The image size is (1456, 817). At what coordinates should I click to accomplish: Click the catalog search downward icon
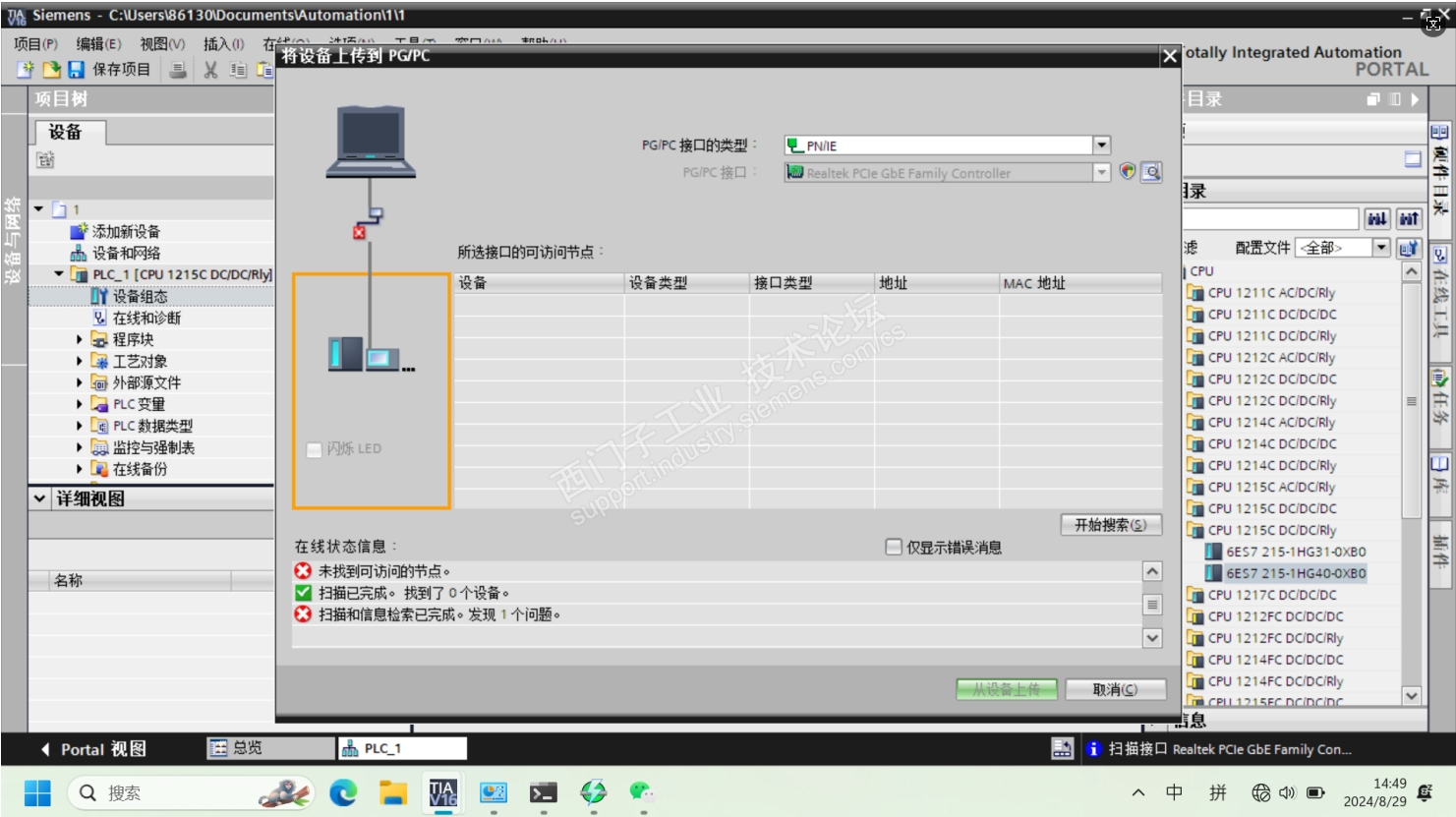[x=1377, y=218]
